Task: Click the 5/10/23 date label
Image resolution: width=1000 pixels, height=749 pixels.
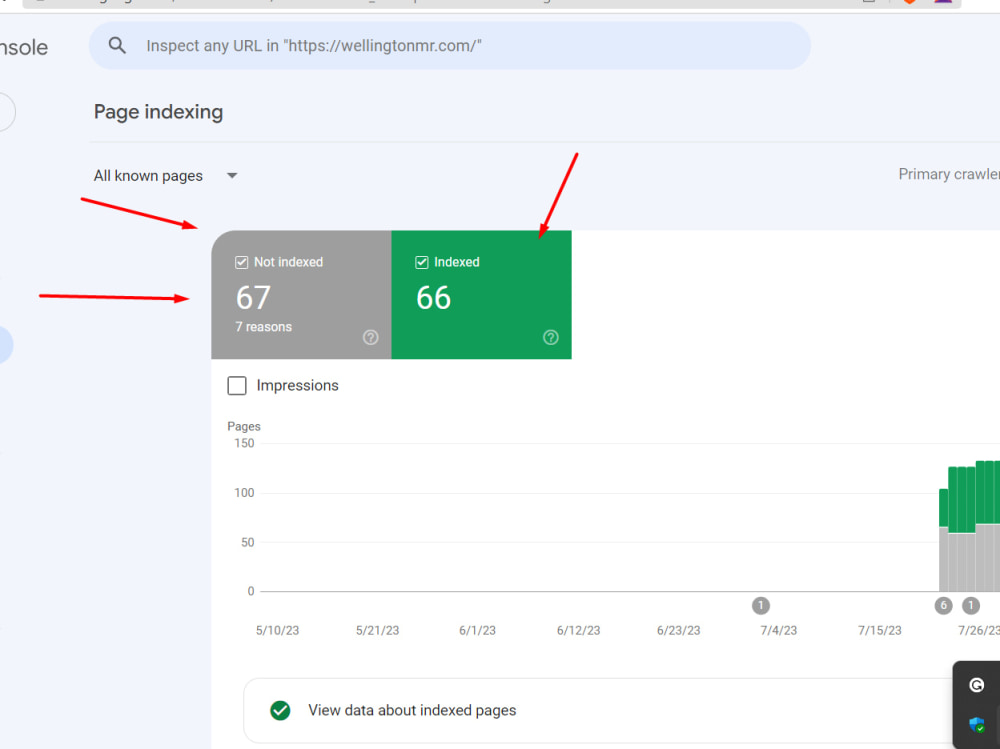Action: [x=277, y=630]
